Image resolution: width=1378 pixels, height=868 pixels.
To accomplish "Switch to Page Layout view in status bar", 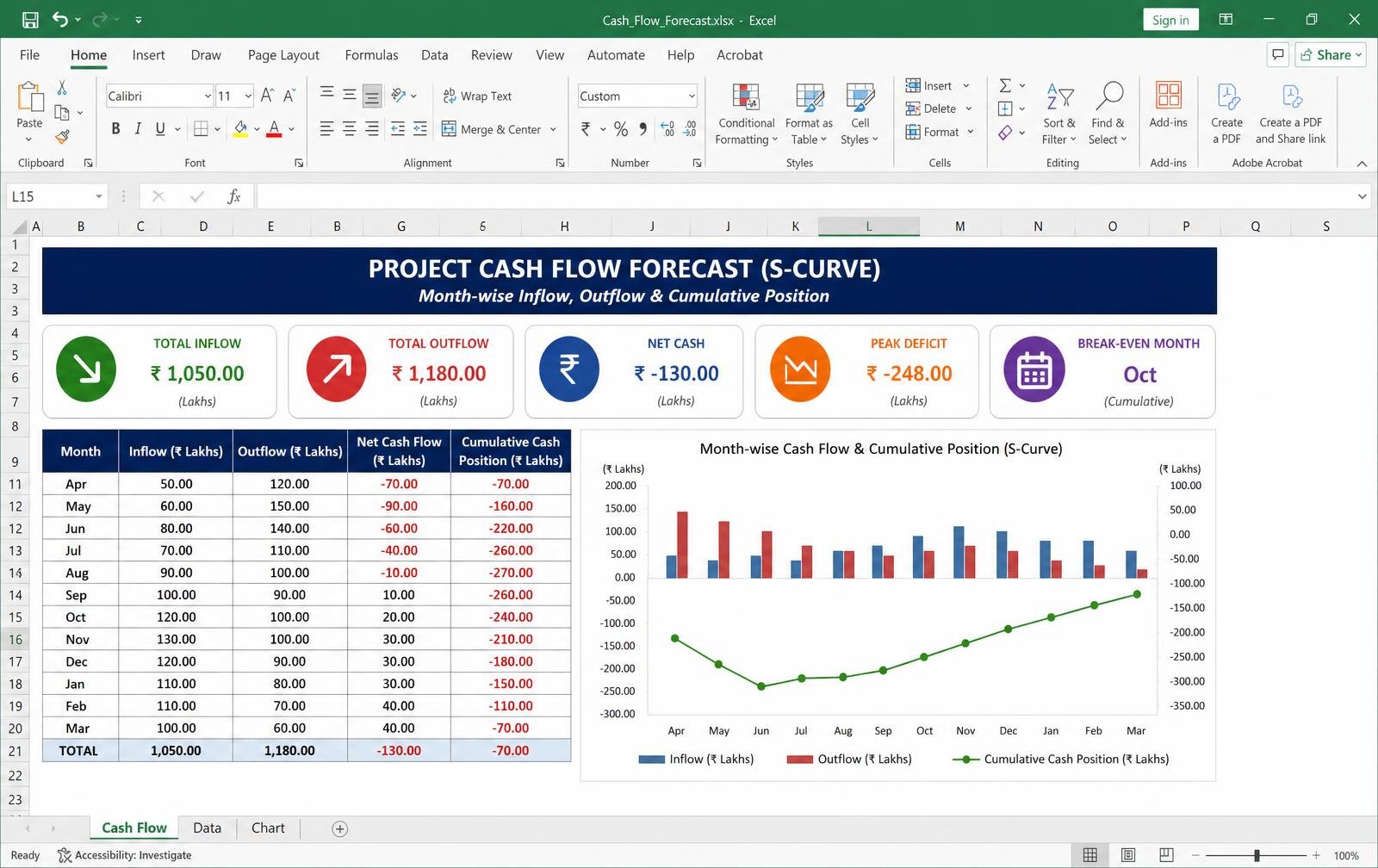I will pyautogui.click(x=1128, y=855).
